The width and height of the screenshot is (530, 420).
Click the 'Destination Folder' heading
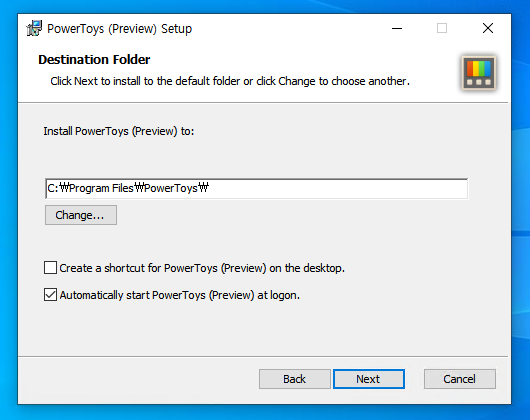[x=94, y=59]
